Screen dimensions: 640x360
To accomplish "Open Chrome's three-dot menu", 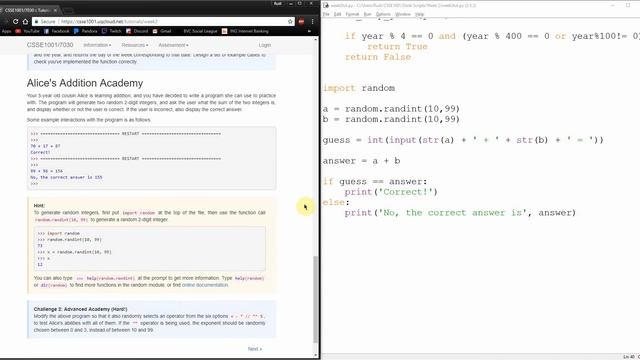I will (x=313, y=21).
